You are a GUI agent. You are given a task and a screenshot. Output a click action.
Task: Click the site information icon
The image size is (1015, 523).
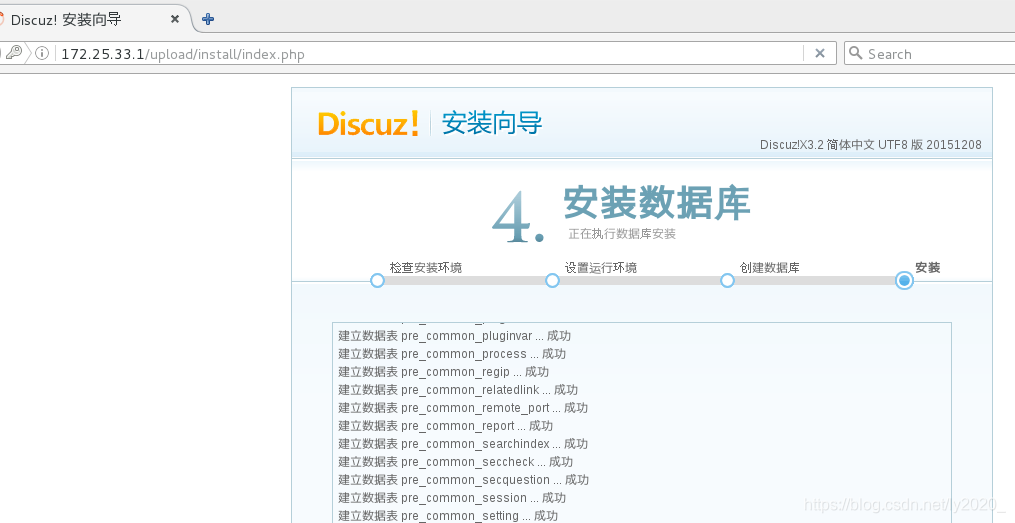click(42, 53)
